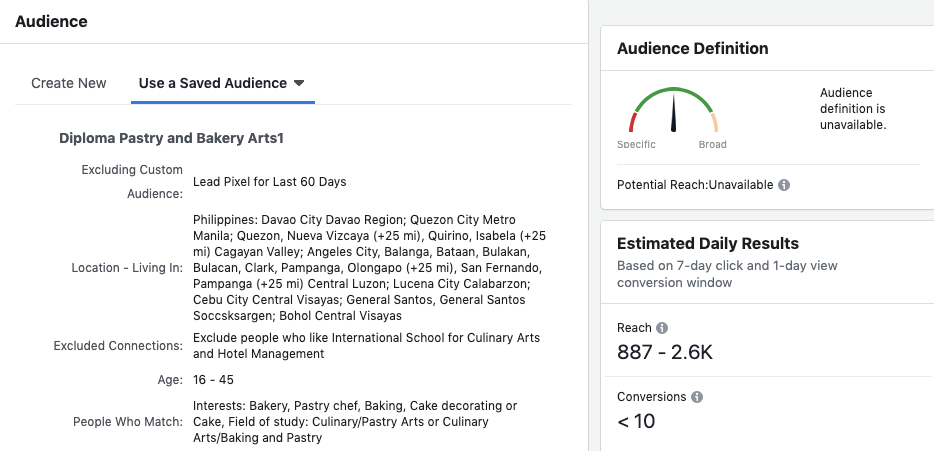This screenshot has width=934, height=451.
Task: Click the Estimated Daily Results heading
Action: 707,243
